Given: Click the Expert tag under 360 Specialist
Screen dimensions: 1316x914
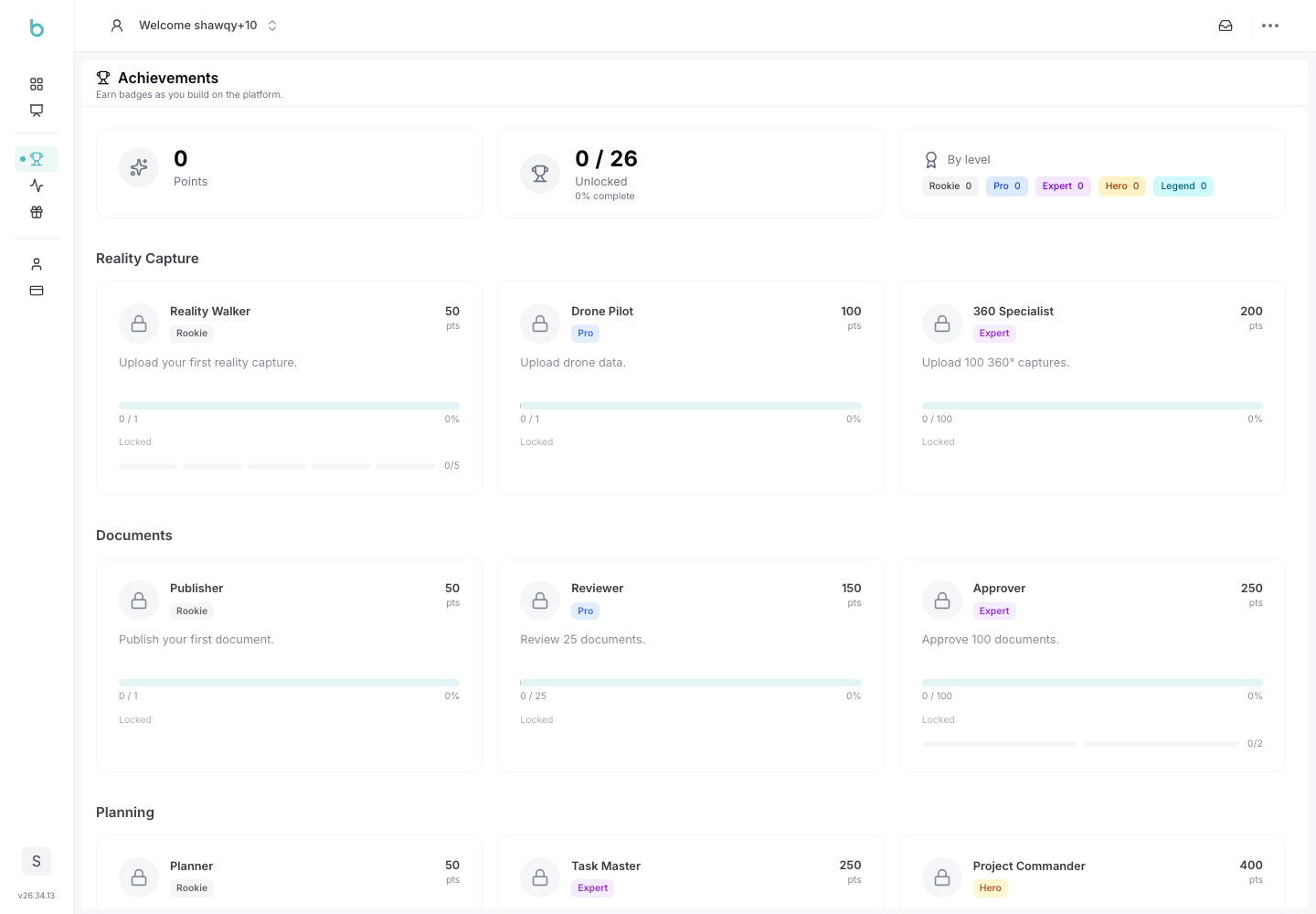Looking at the screenshot, I should click(994, 334).
